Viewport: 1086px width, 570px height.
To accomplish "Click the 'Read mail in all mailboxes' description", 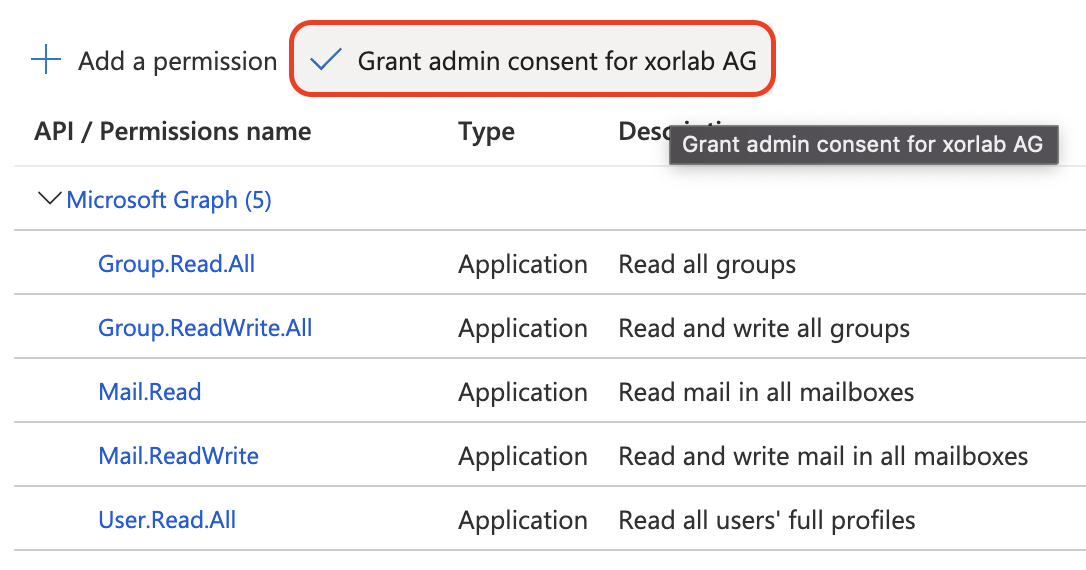I will click(766, 393).
